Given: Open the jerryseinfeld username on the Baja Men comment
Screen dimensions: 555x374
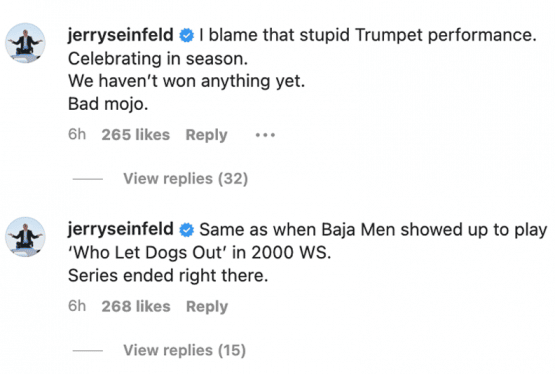Looking at the screenshot, I should pyautogui.click(x=121, y=229).
